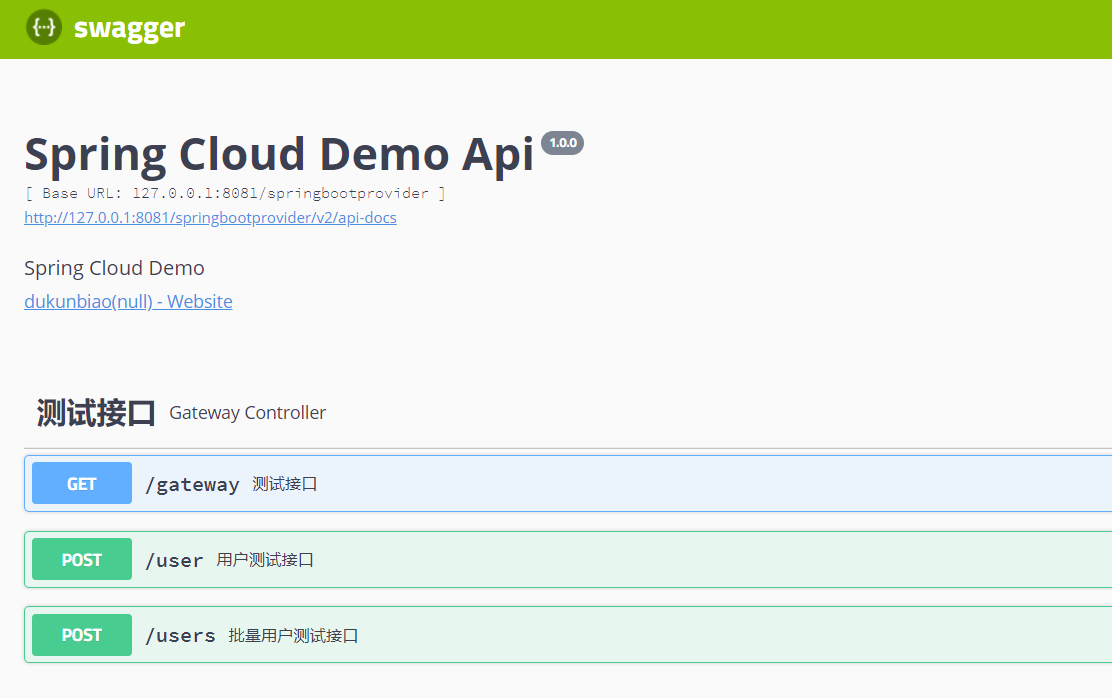
Task: Click the Gateway Controller description label
Action: [x=248, y=413]
